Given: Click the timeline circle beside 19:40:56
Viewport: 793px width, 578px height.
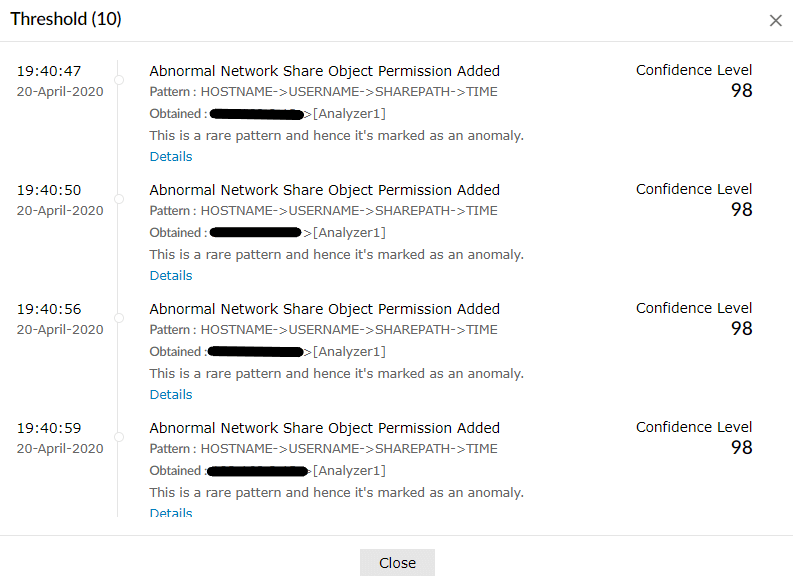Looking at the screenshot, I should pyautogui.click(x=119, y=317).
